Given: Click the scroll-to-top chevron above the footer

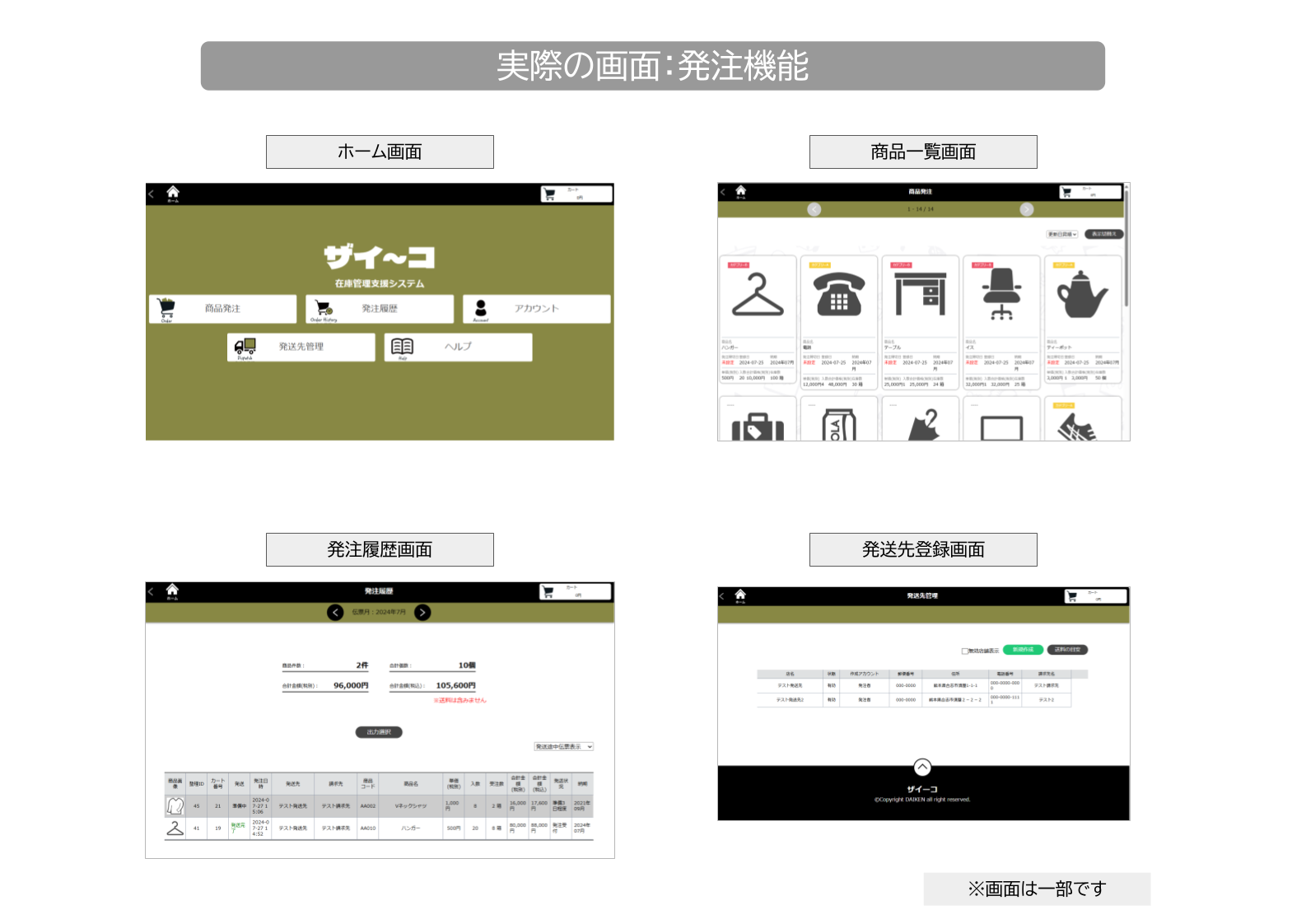Looking at the screenshot, I should [922, 767].
